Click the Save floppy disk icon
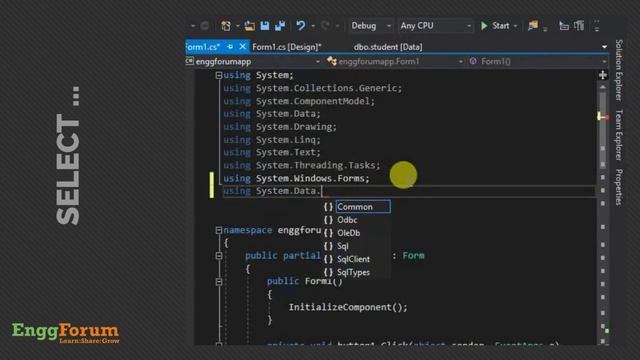This screenshot has height=360, width=640. [x=265, y=26]
